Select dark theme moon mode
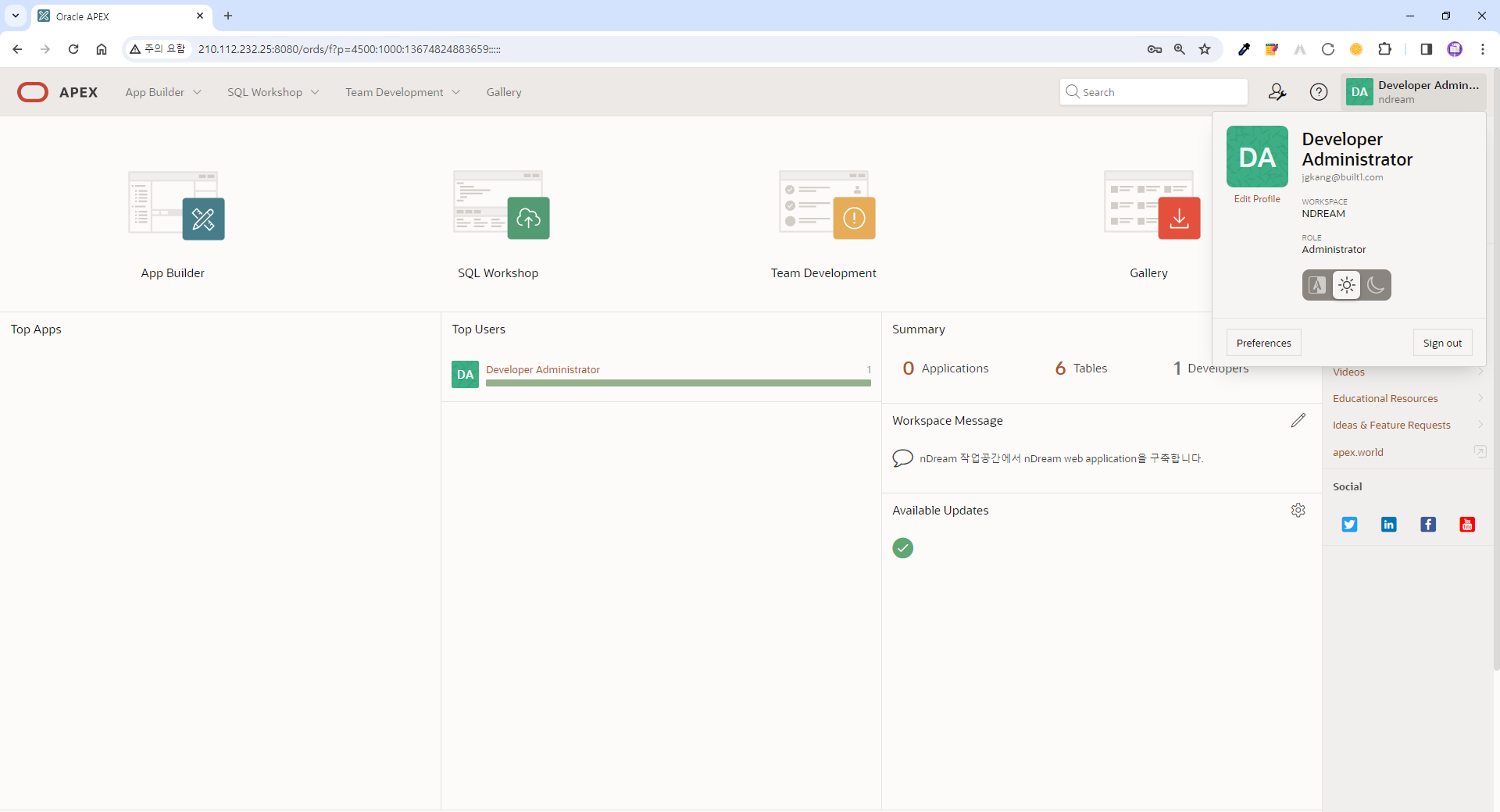The image size is (1500, 812). (x=1376, y=285)
